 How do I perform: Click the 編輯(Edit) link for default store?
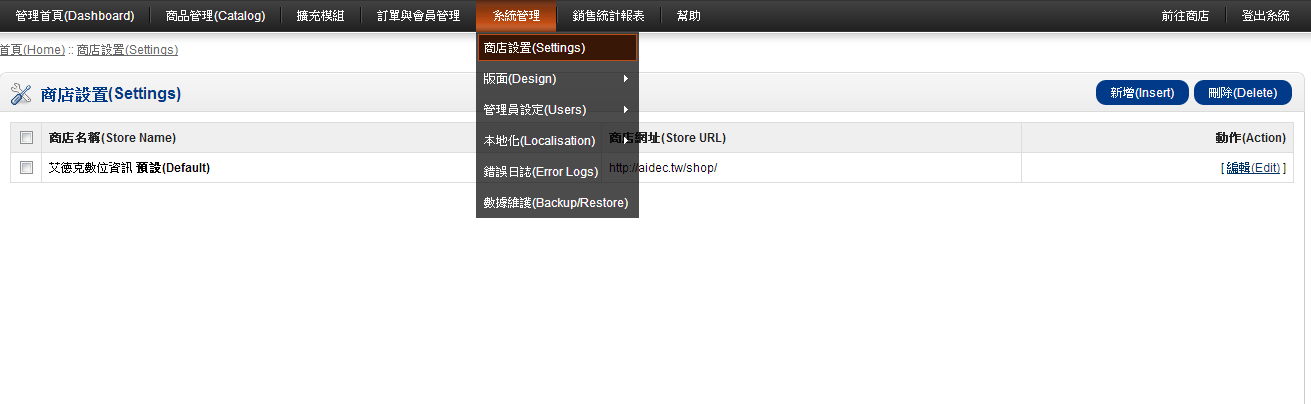coord(1253,168)
